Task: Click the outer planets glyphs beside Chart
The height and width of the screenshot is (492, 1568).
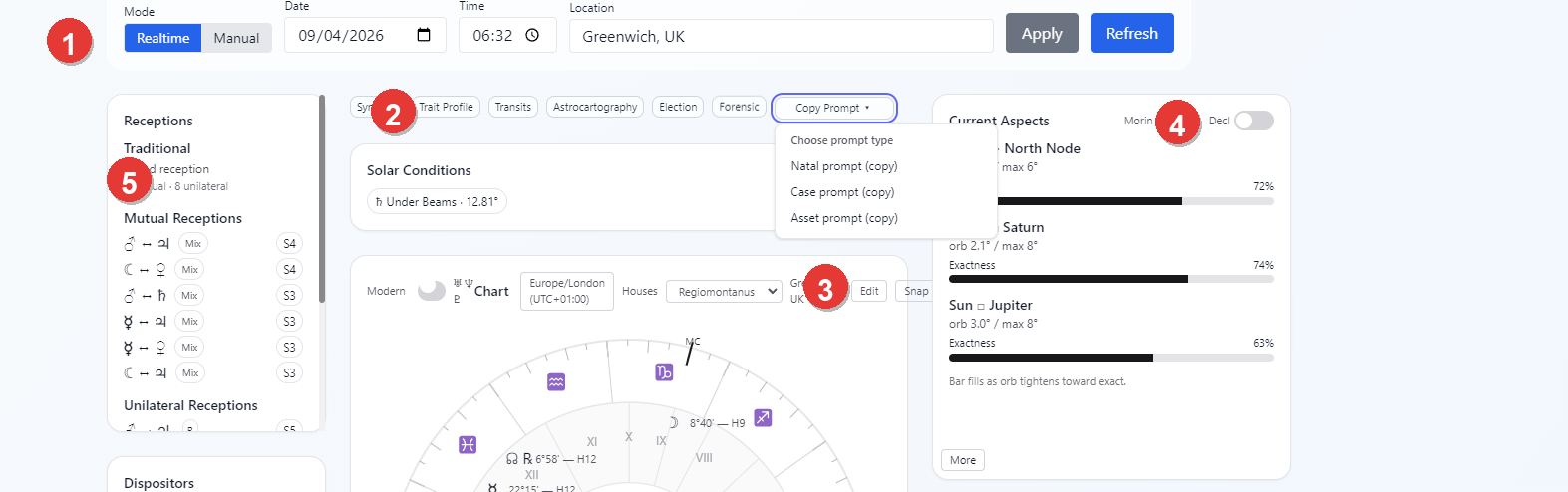Action: (x=463, y=291)
